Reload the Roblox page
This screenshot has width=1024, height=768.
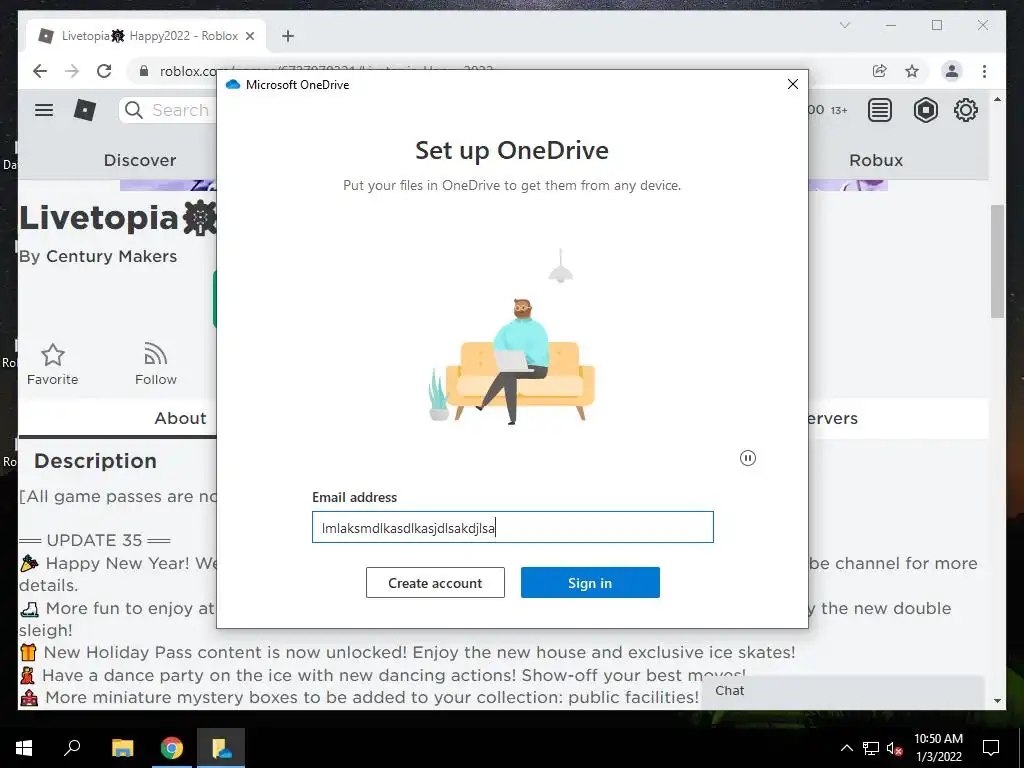[104, 71]
